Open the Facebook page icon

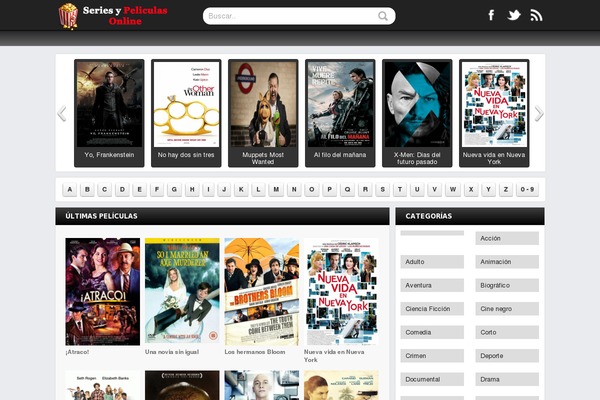coord(491,15)
